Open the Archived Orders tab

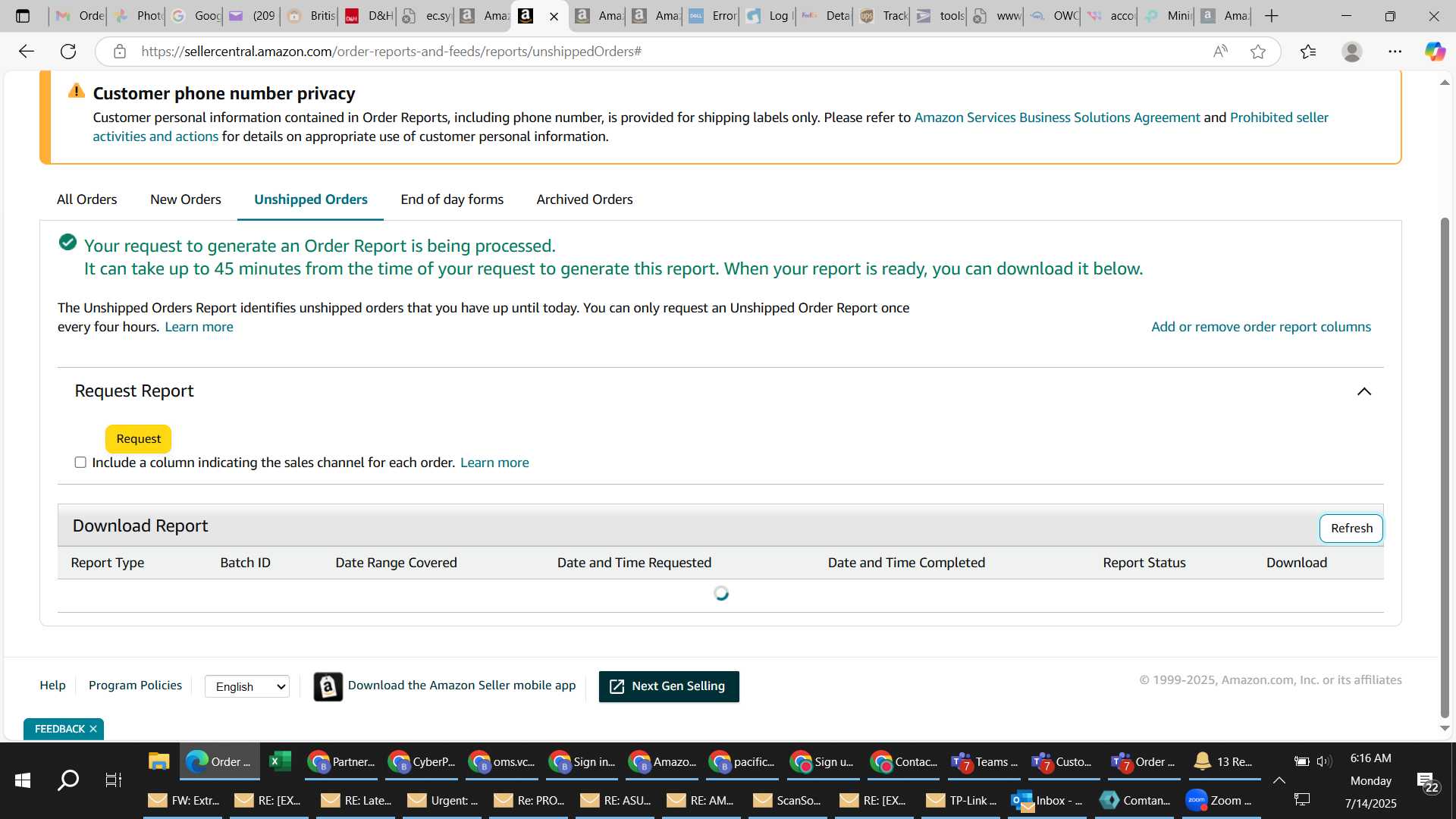point(585,199)
